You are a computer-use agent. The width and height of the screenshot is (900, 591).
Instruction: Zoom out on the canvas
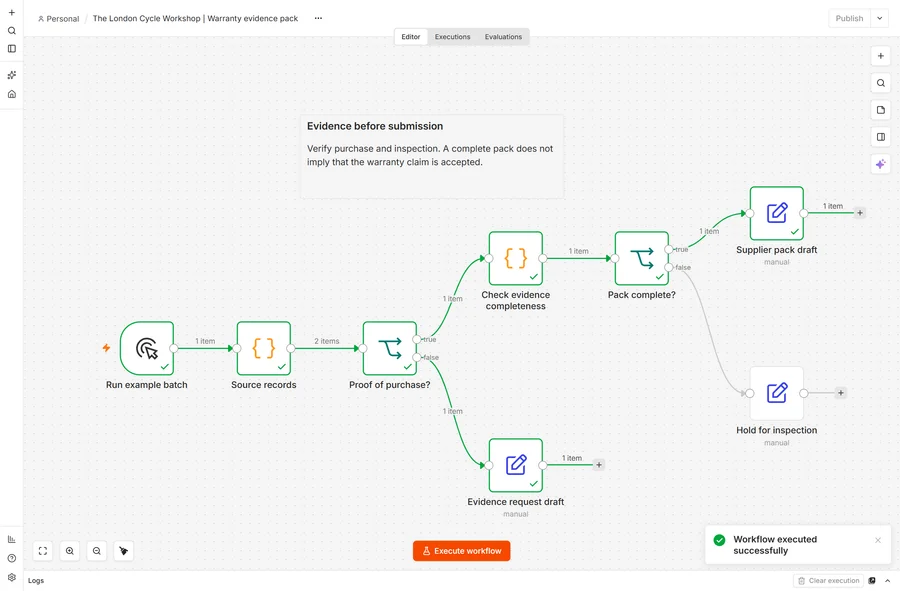(x=97, y=551)
